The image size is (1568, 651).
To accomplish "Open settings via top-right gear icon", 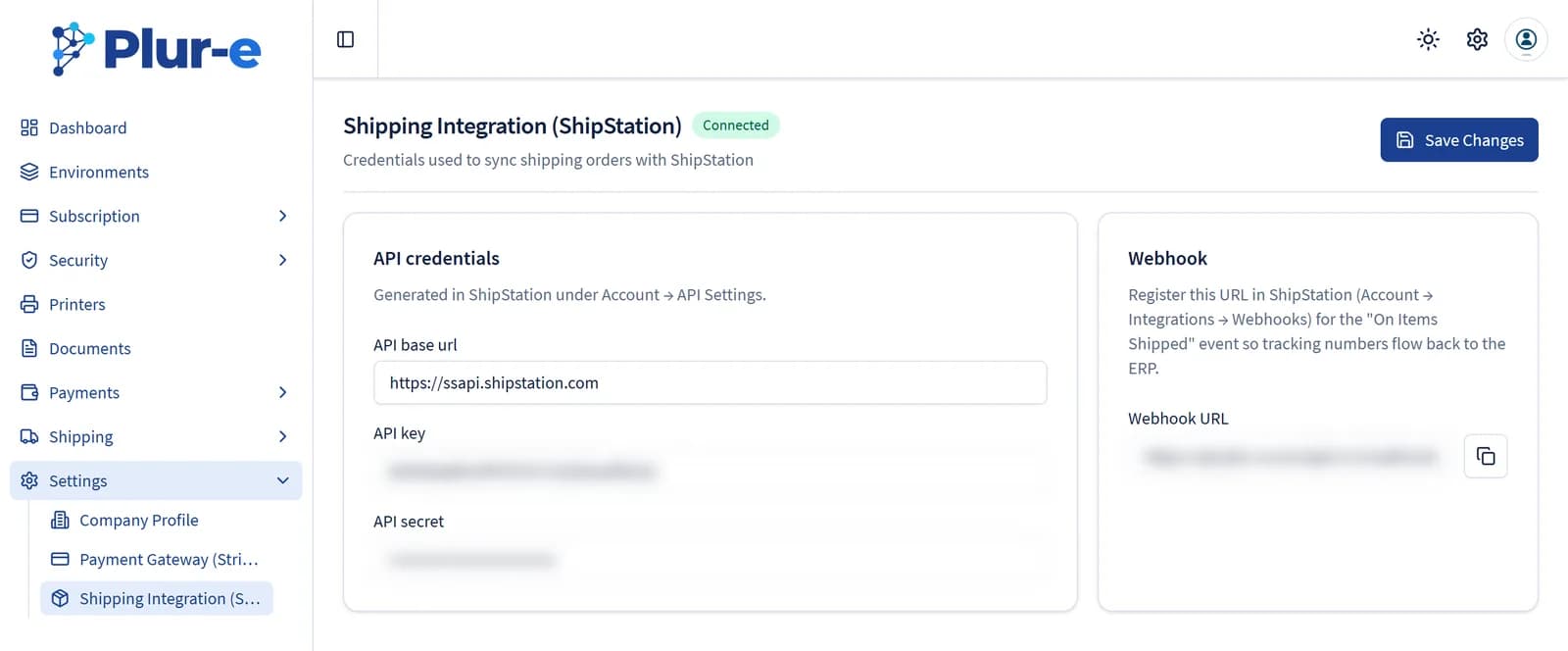I will pyautogui.click(x=1477, y=39).
